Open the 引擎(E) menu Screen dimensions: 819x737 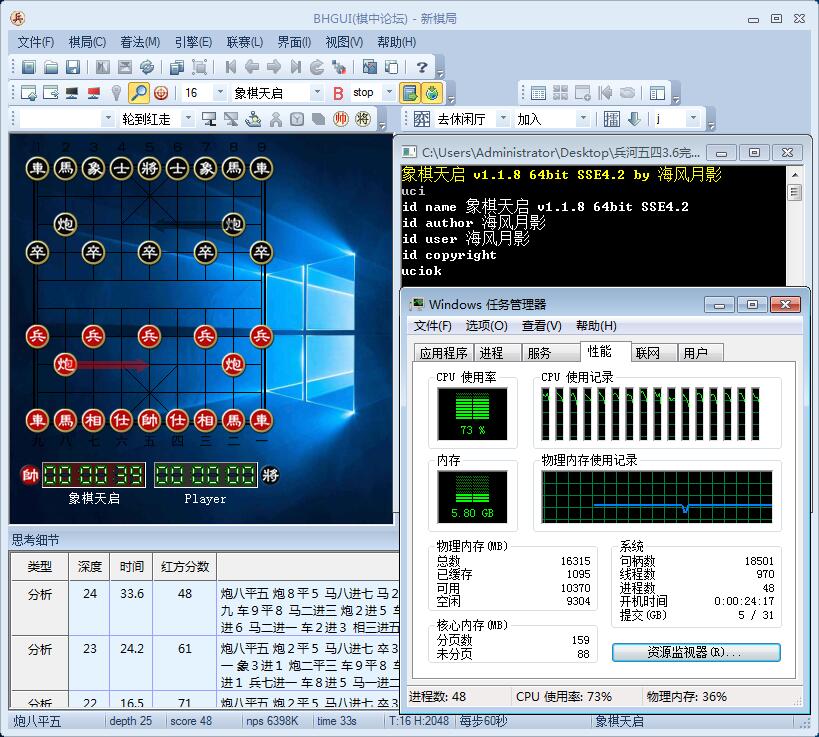(x=193, y=42)
